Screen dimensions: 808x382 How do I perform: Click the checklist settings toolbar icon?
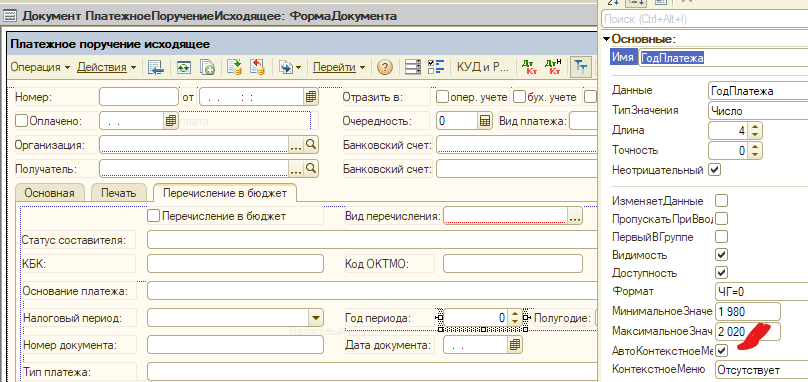pyautogui.click(x=436, y=67)
